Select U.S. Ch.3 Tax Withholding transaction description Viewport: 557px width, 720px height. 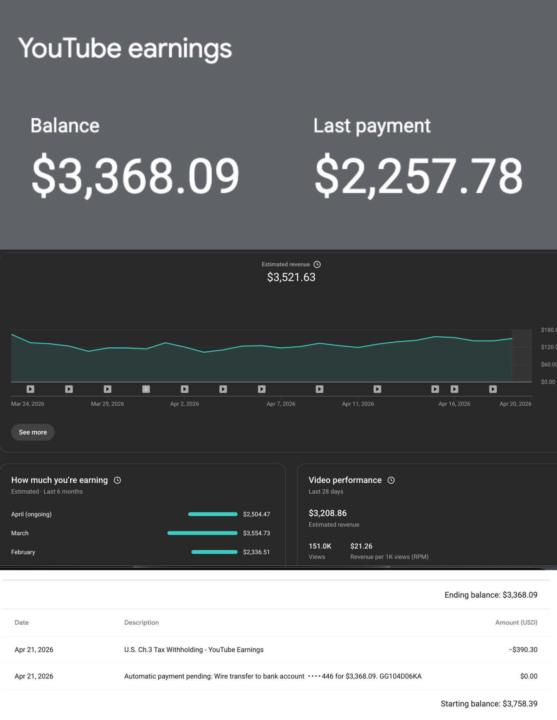point(194,649)
